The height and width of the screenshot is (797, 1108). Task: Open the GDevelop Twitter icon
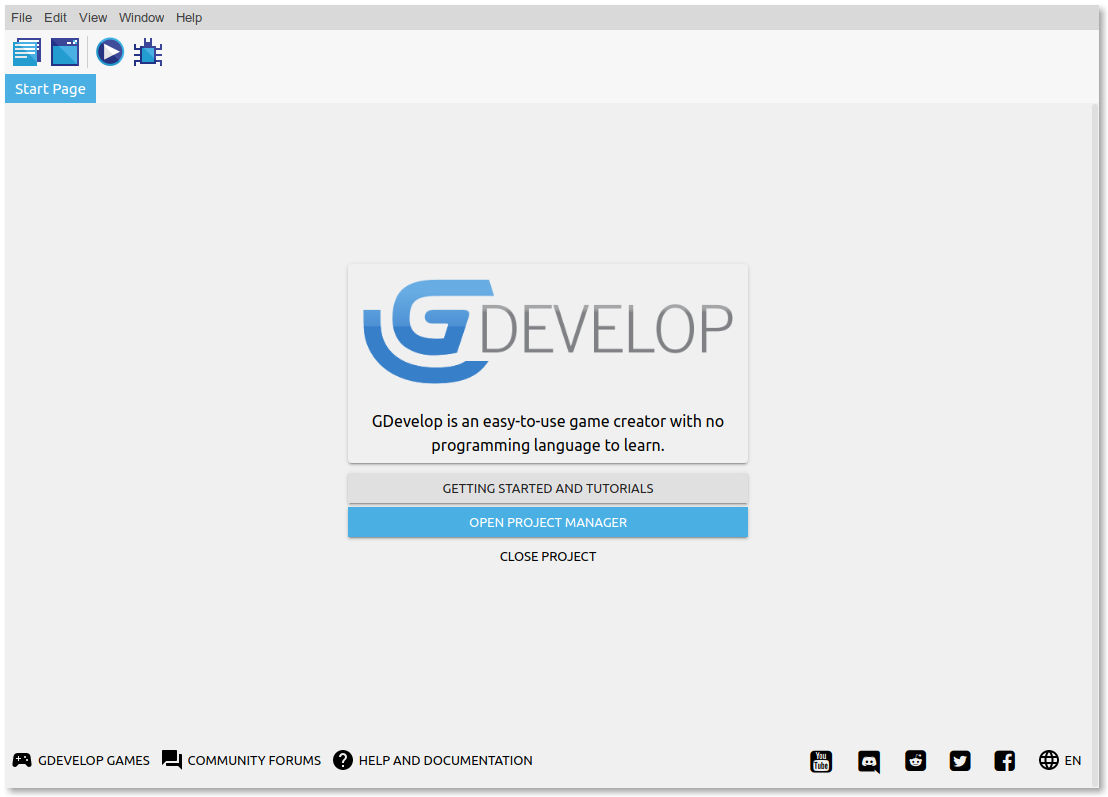point(960,761)
